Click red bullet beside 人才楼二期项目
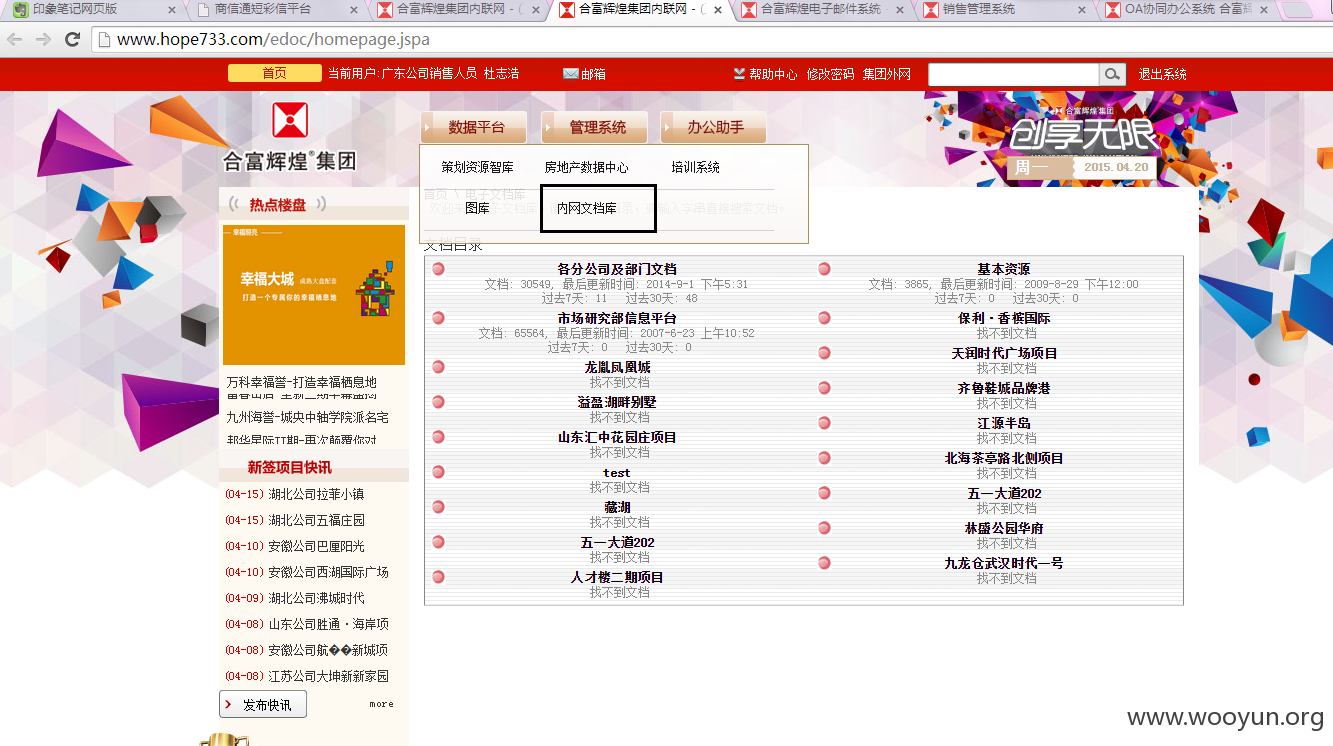 tap(438, 577)
